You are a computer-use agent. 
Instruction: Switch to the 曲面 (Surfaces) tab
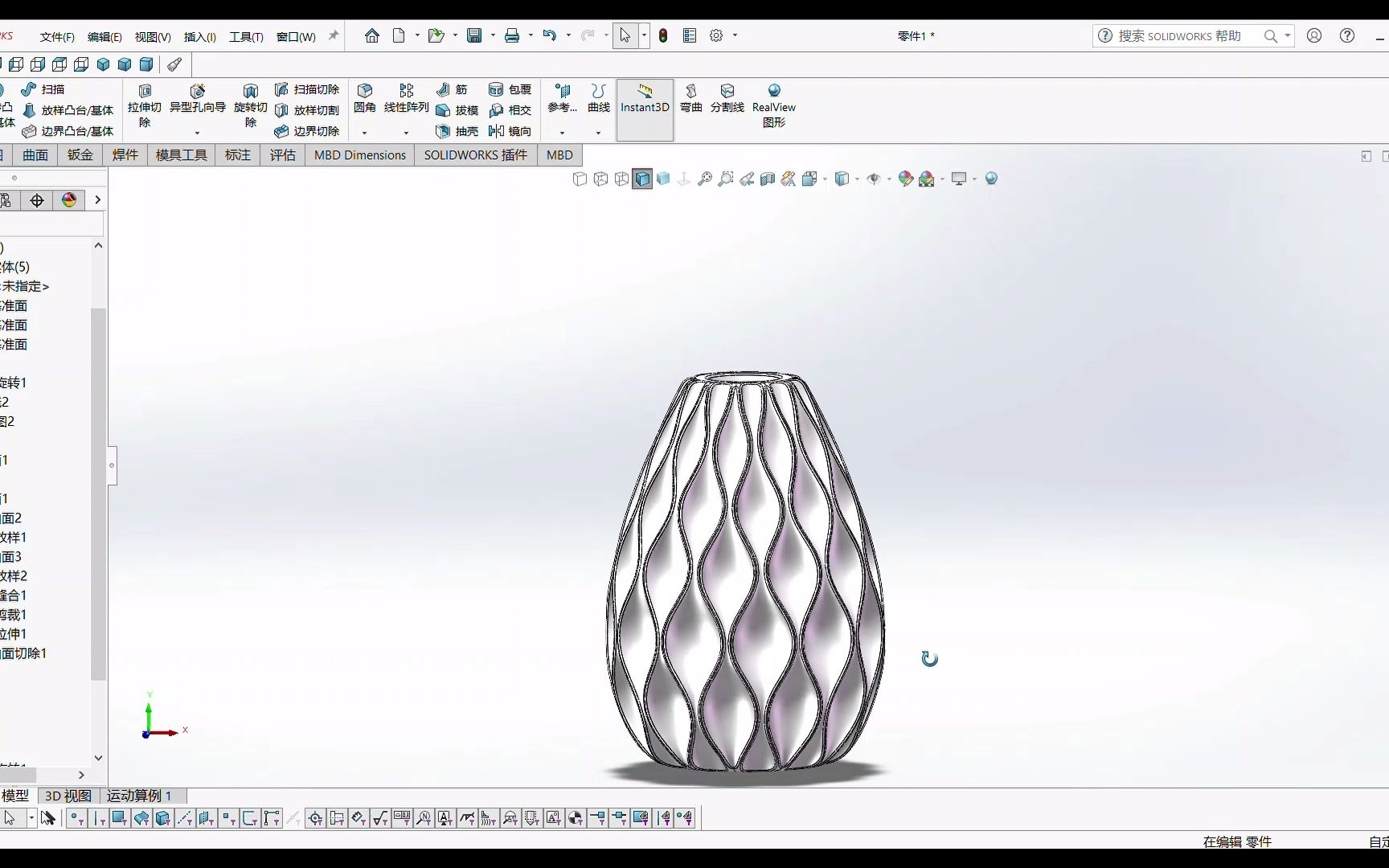[35, 154]
